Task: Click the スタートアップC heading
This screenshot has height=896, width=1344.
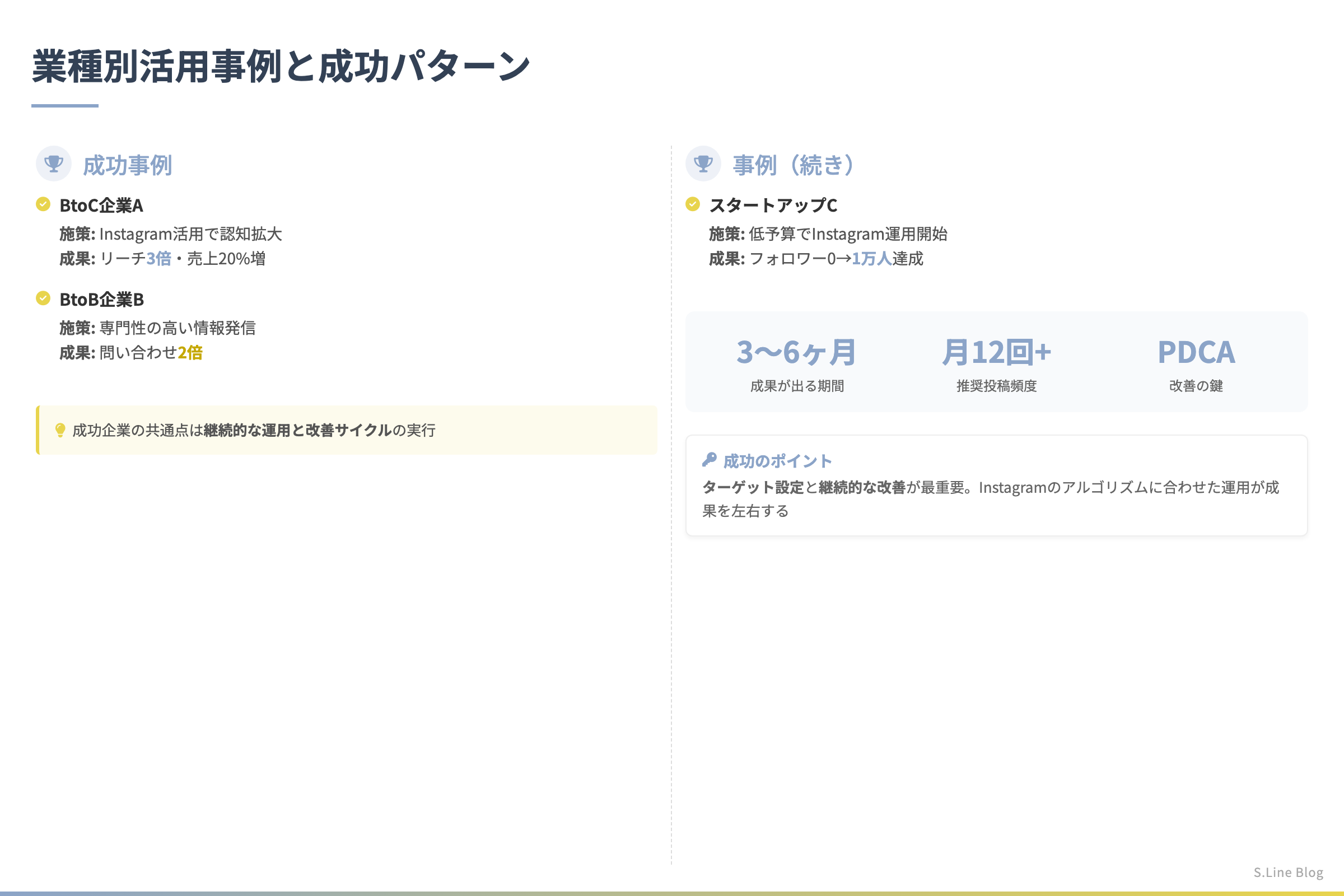Action: coord(773,205)
